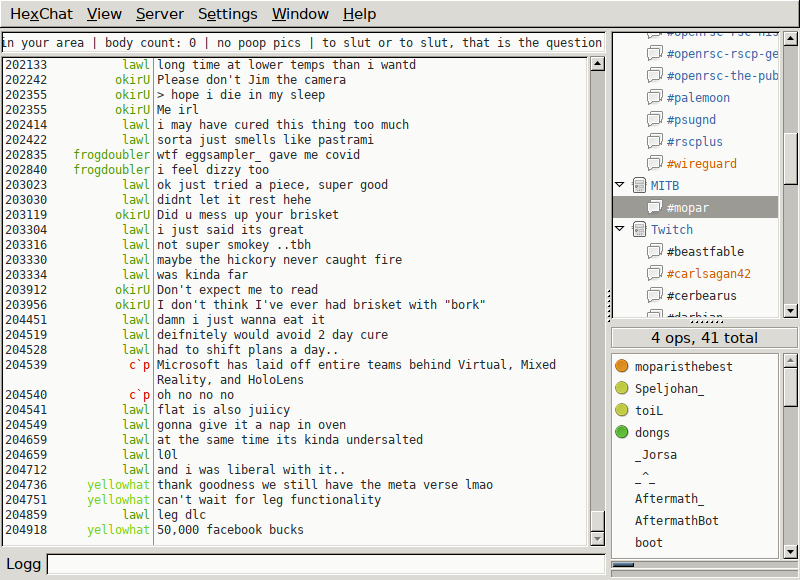
Task: Select user AftermathBot in user list
Action: [677, 520]
